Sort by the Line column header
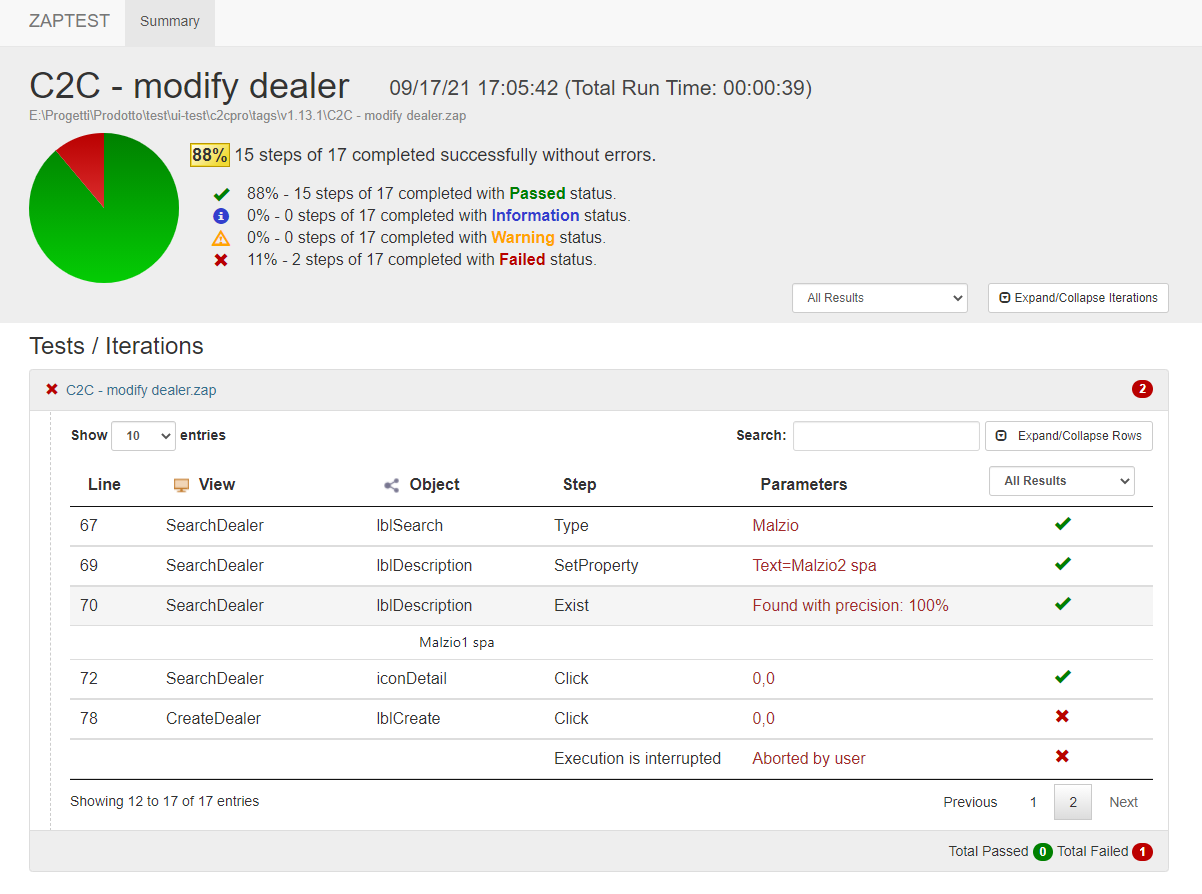The image size is (1202, 894). (104, 485)
